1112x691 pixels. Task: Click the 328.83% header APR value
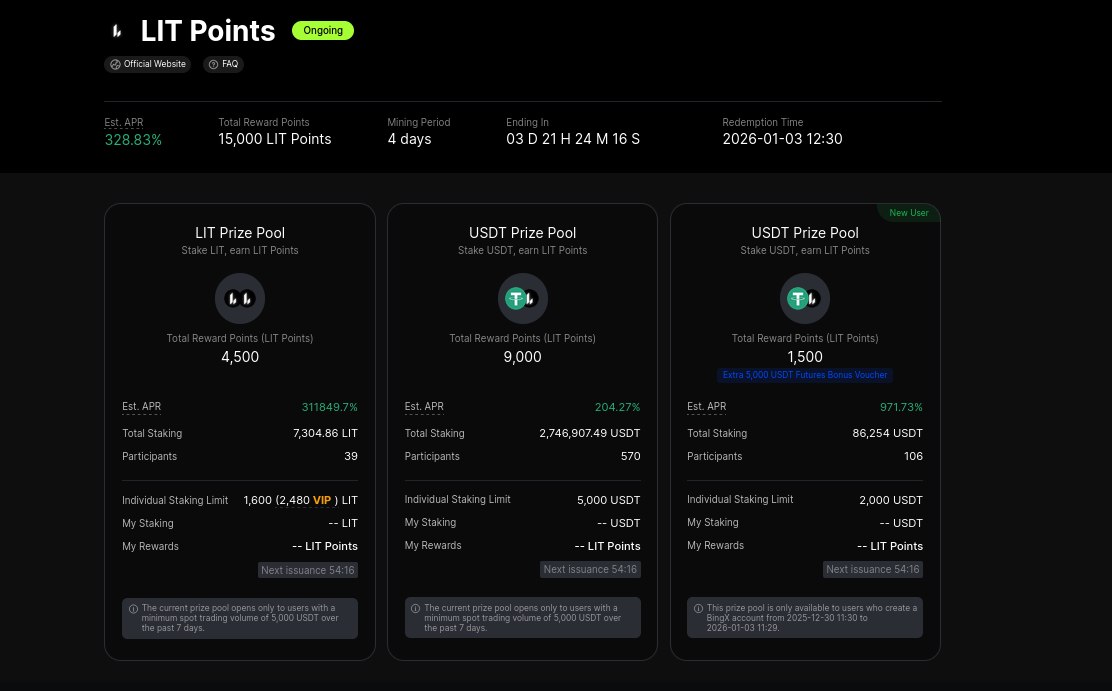[133, 140]
